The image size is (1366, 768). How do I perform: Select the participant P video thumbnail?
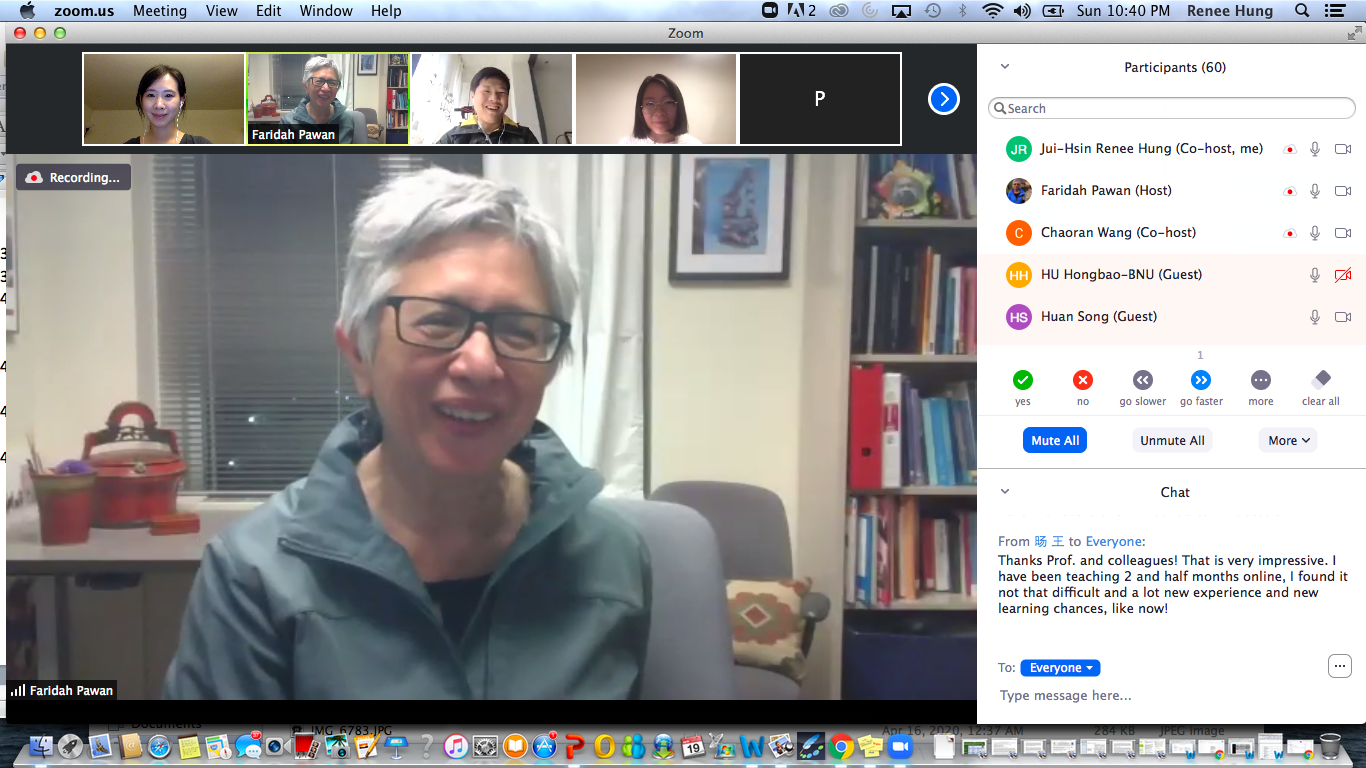tap(820, 99)
